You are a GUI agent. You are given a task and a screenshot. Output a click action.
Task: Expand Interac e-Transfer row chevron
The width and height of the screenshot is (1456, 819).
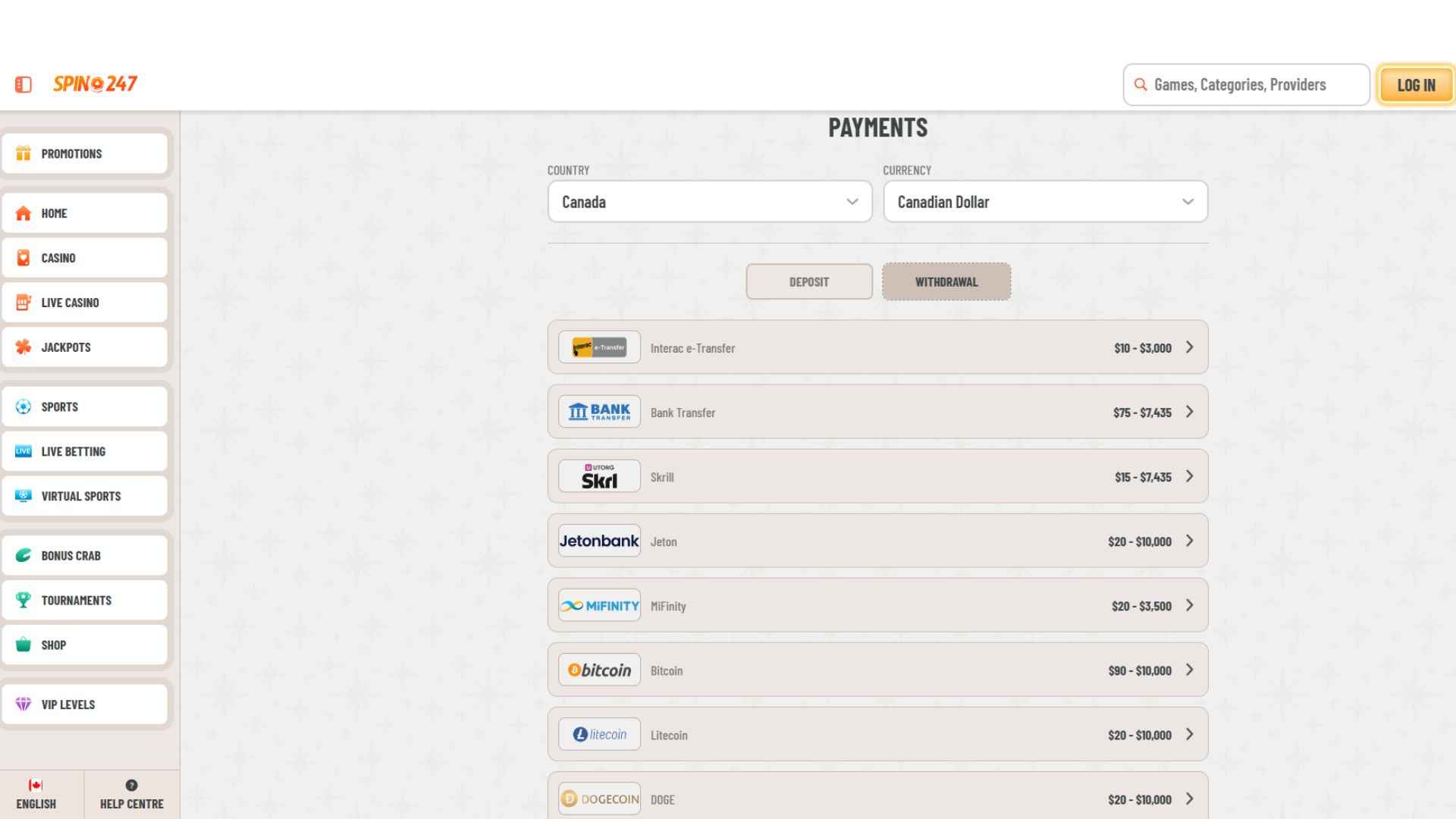[1189, 347]
